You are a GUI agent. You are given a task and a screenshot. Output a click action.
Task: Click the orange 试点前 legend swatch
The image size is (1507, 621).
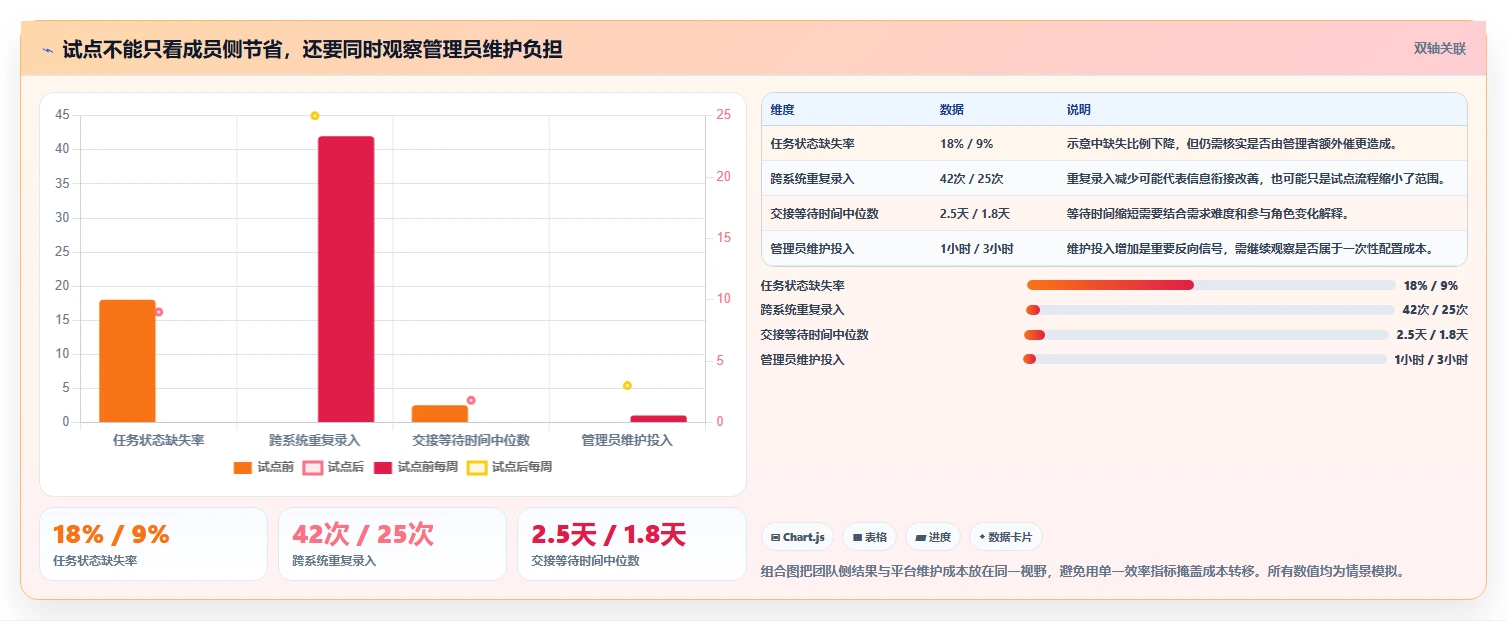tap(243, 467)
